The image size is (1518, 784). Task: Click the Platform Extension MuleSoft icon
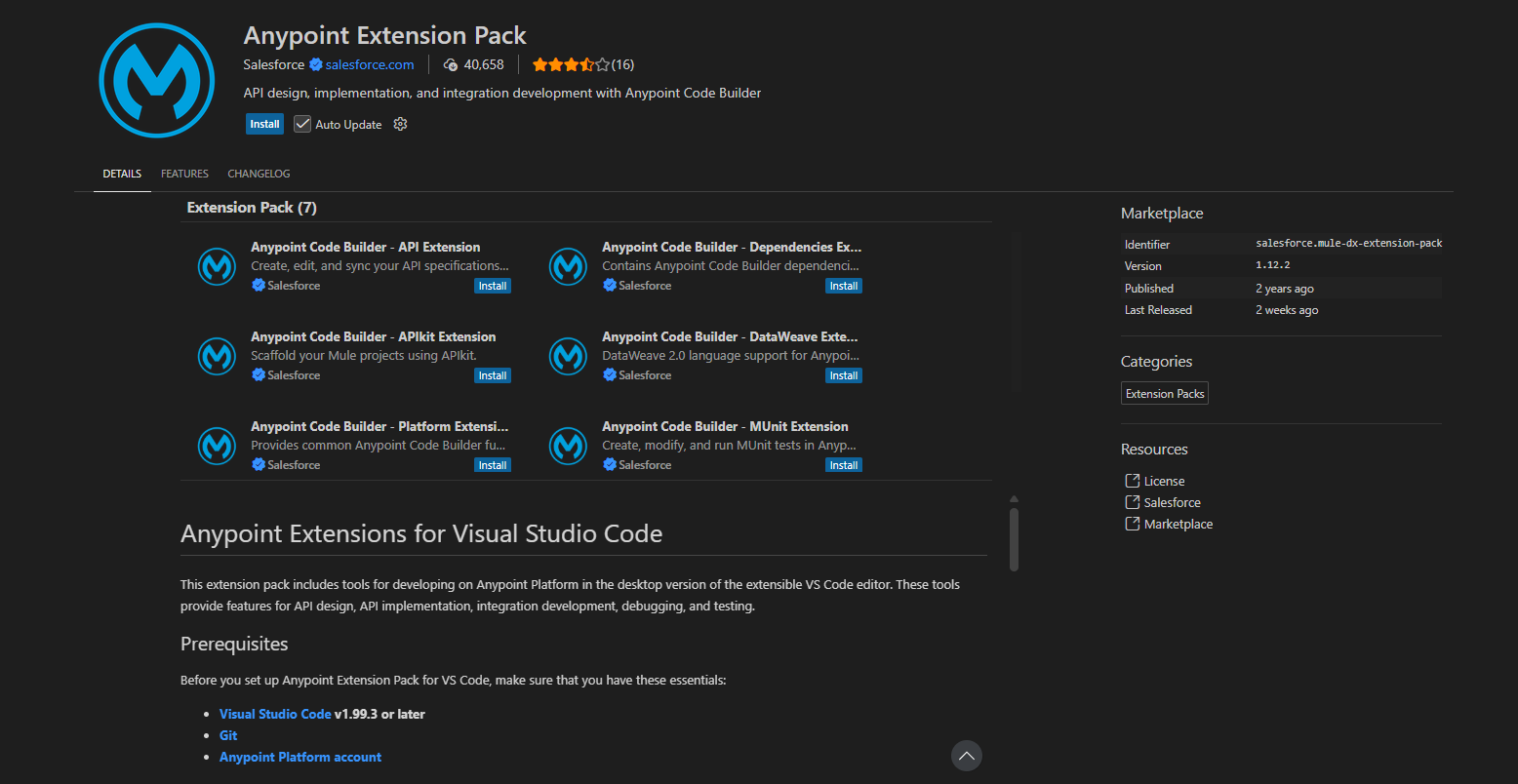click(x=217, y=446)
